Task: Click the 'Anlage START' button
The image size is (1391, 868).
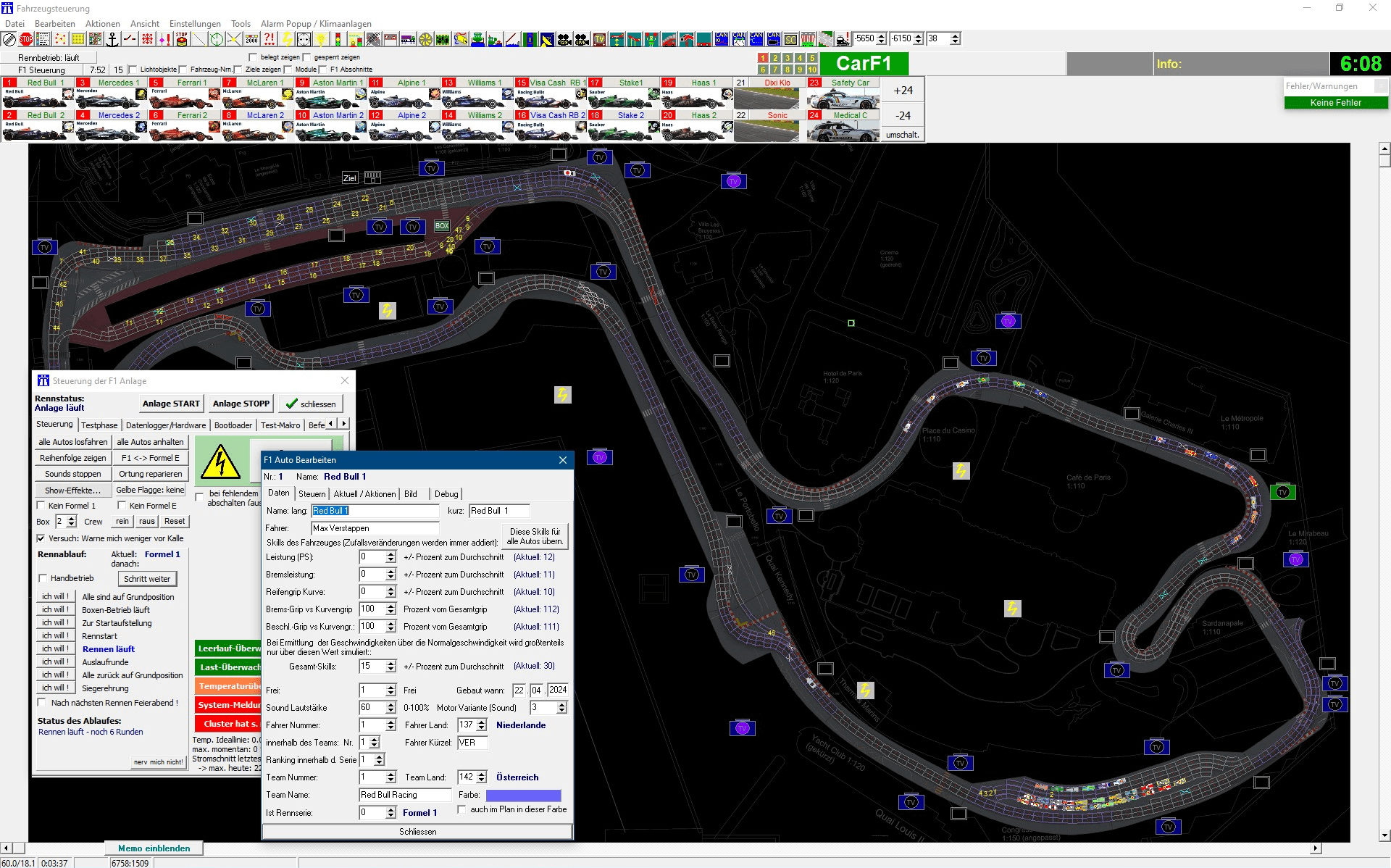Action: pyautogui.click(x=171, y=404)
